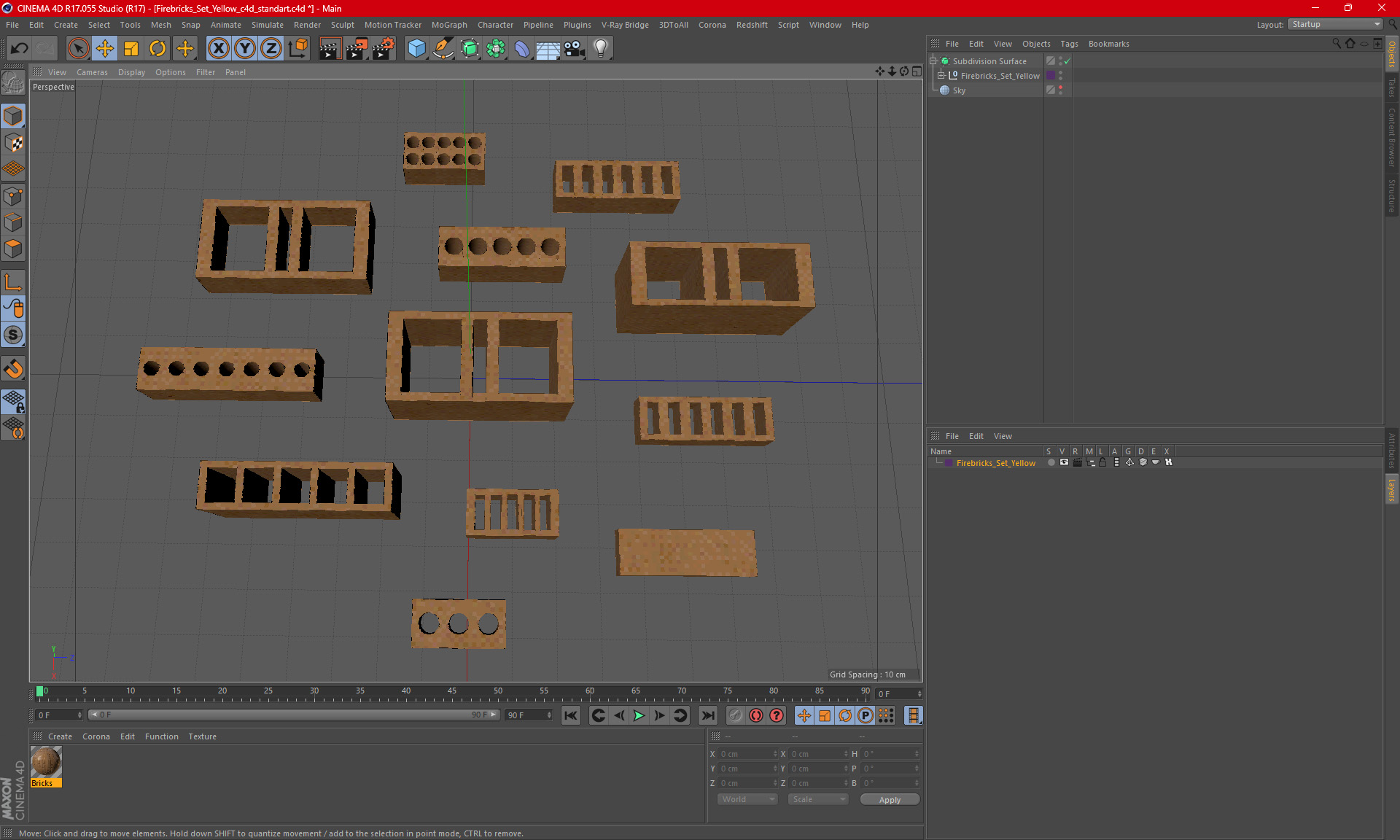Switch to Texture mode
Image resolution: width=1400 pixels, height=840 pixels.
pyautogui.click(x=13, y=143)
